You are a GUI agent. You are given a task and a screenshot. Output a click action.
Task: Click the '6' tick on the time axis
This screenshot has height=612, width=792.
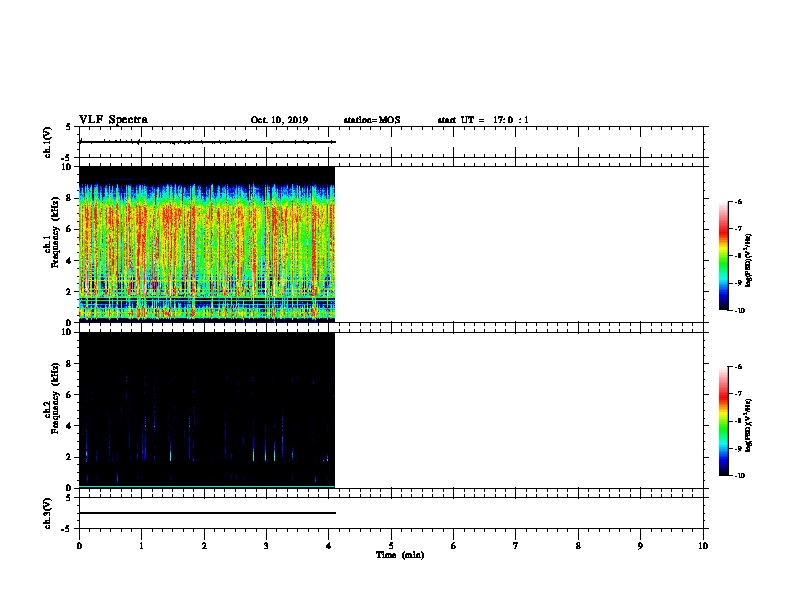pyautogui.click(x=454, y=545)
